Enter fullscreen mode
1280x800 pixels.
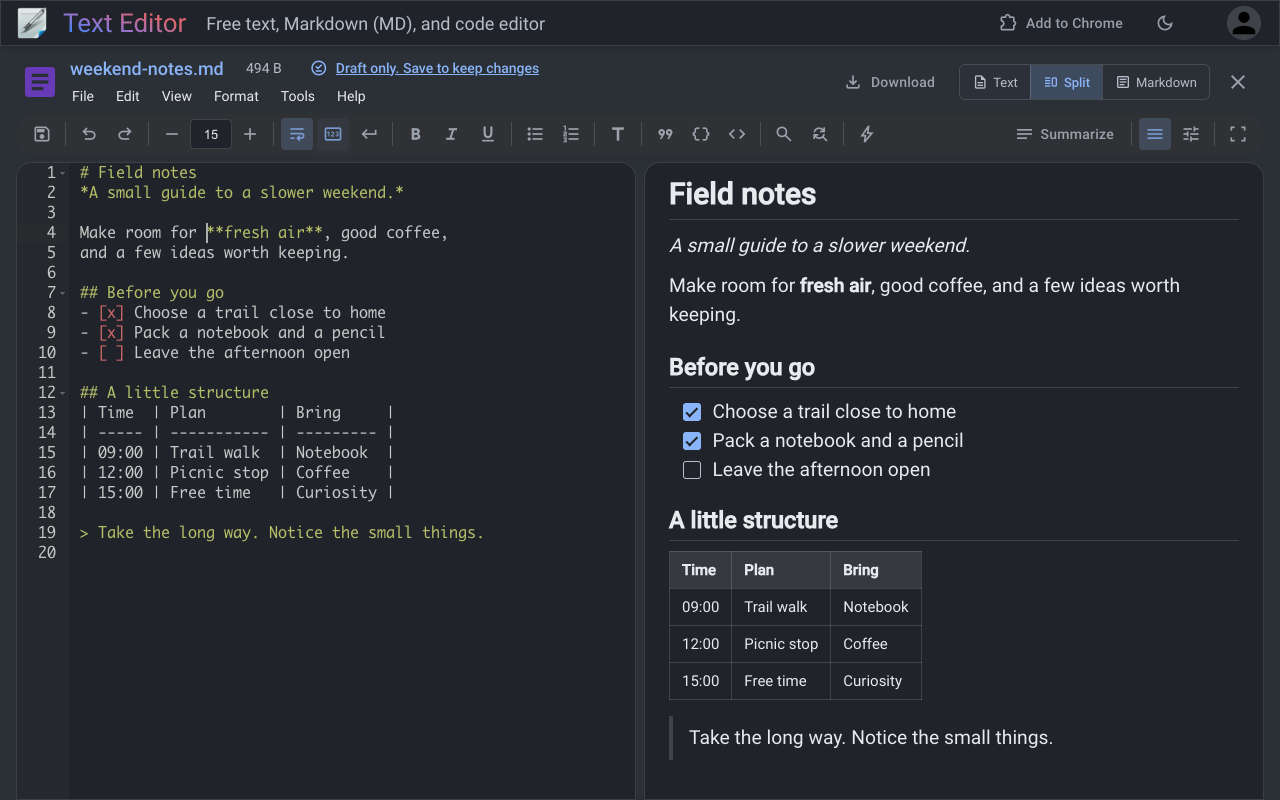[1238, 134]
